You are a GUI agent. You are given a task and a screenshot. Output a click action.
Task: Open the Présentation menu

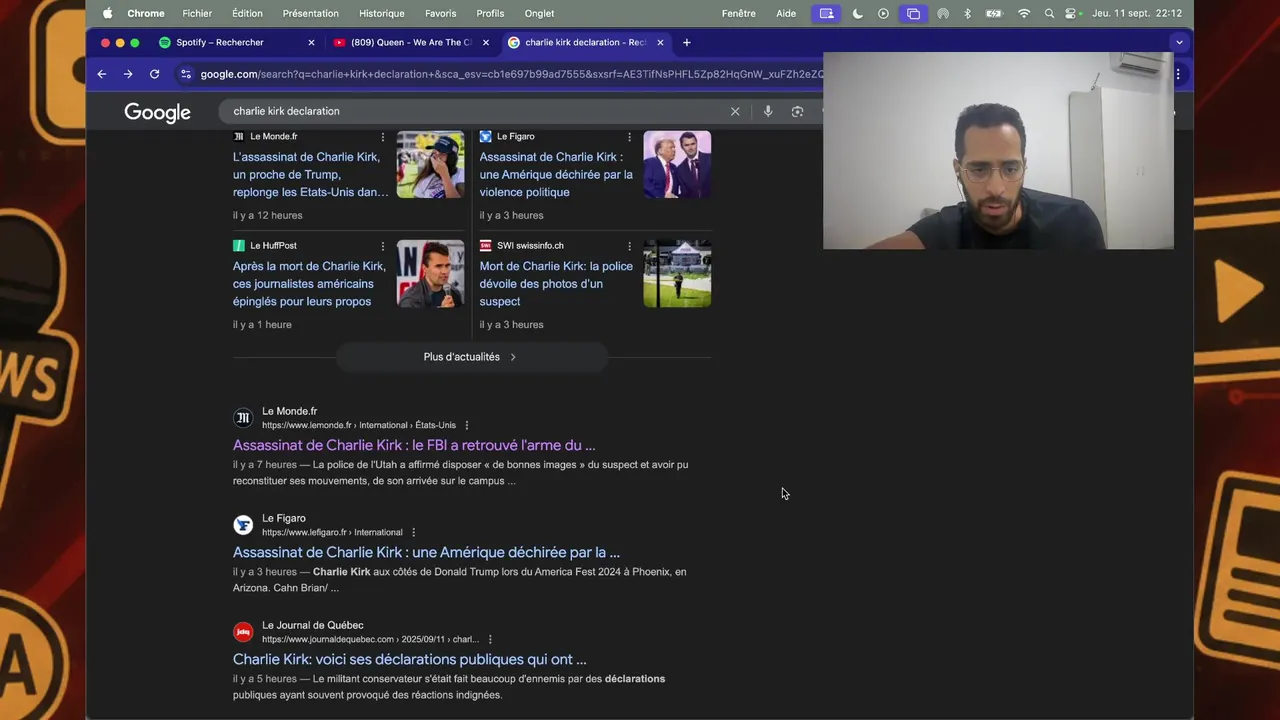point(310,13)
